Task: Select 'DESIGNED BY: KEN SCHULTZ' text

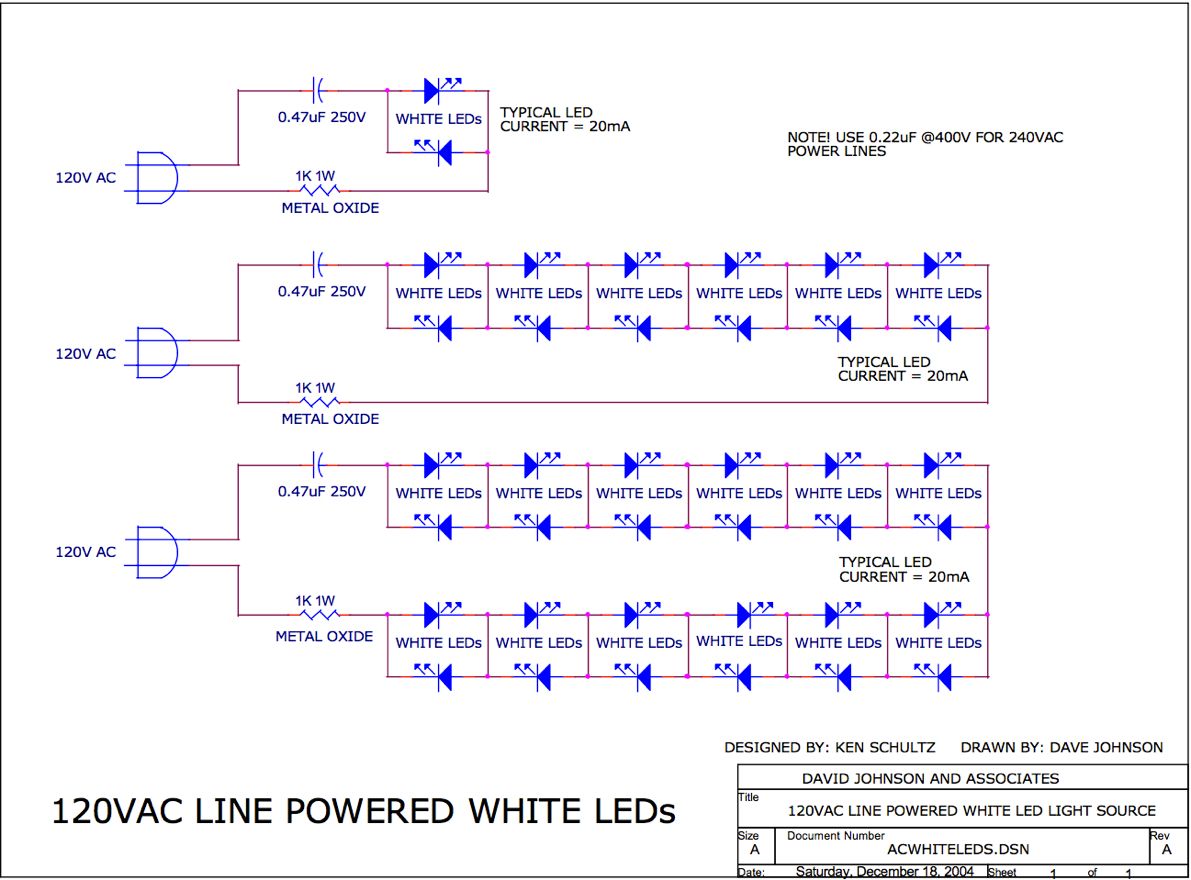Action: [x=828, y=747]
